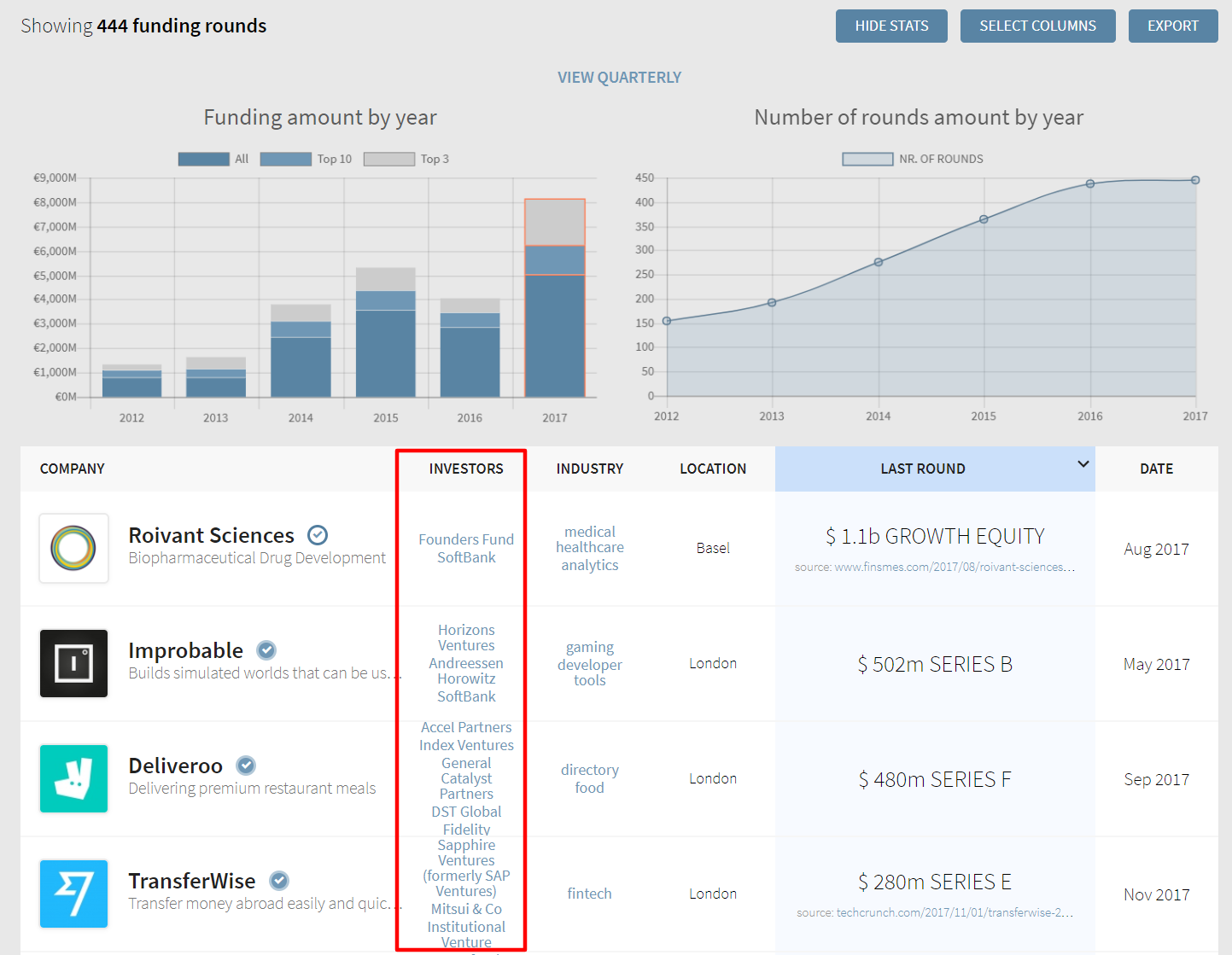This screenshot has height=955, width=1232.
Task: Click the verified badge beside Improbable
Action: [x=266, y=650]
